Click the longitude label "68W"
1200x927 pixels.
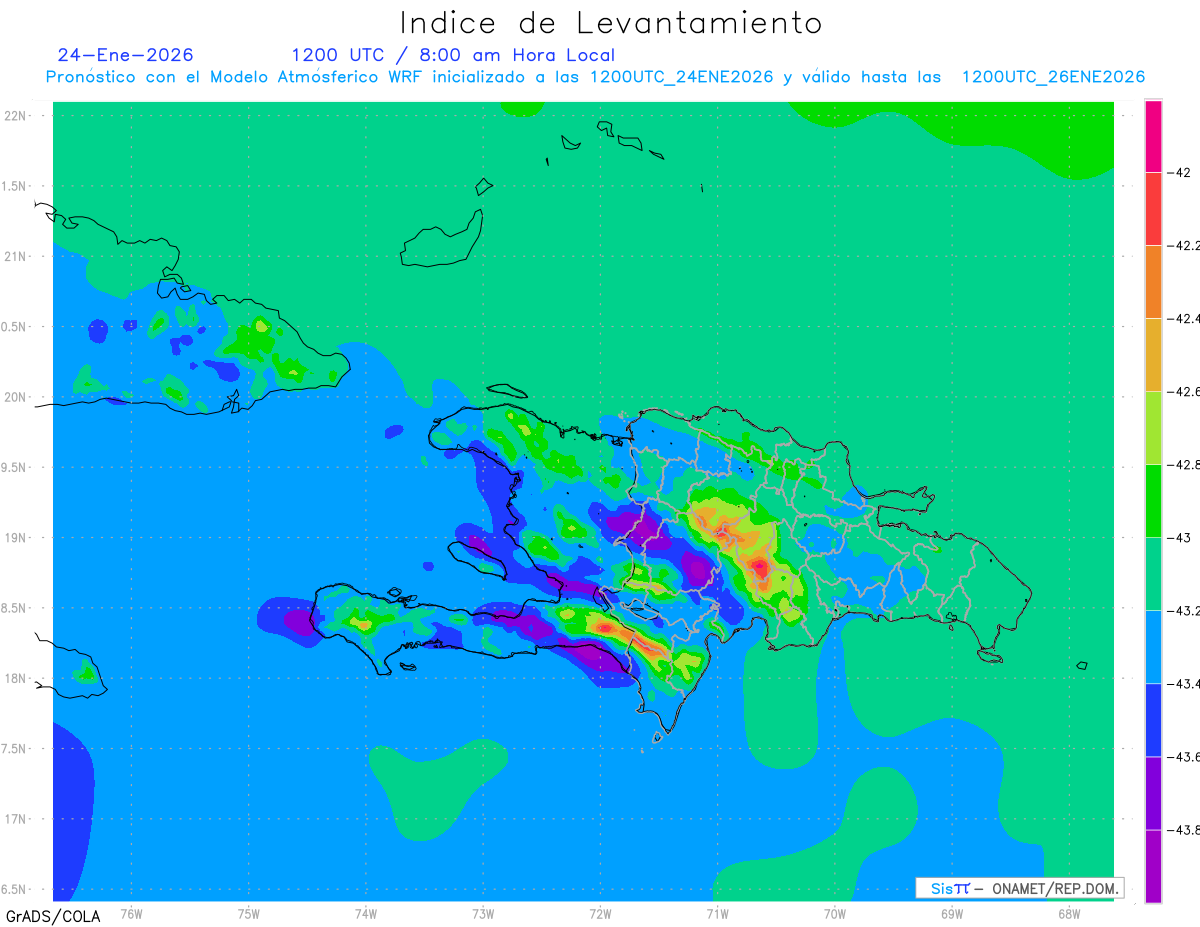1069,913
